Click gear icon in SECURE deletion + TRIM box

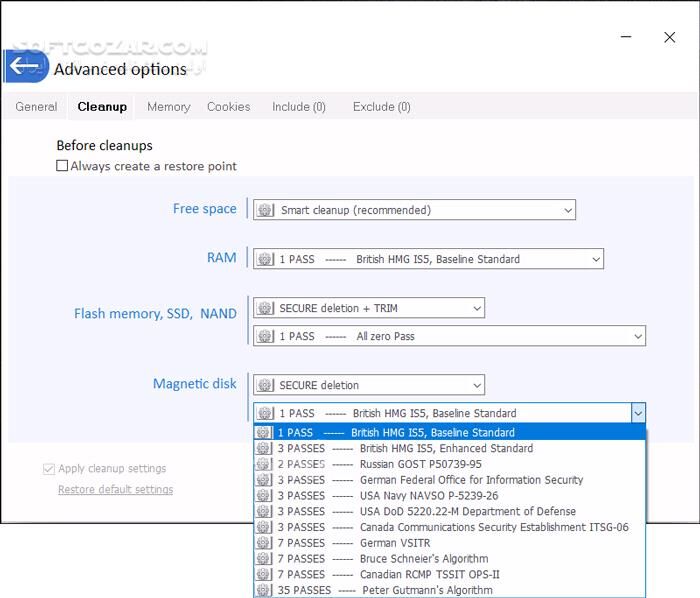pyautogui.click(x=265, y=308)
